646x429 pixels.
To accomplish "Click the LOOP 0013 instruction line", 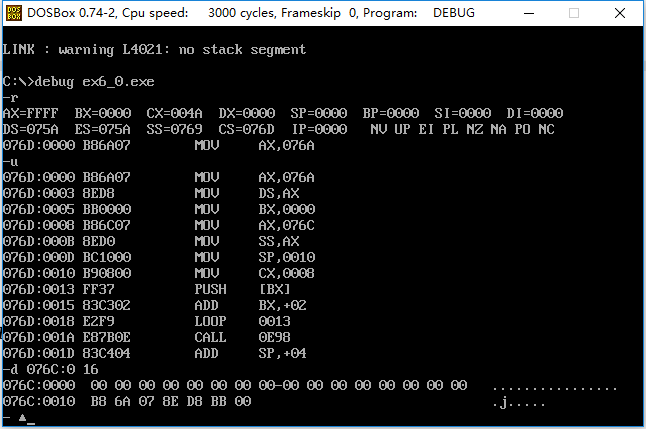I will click(147, 321).
